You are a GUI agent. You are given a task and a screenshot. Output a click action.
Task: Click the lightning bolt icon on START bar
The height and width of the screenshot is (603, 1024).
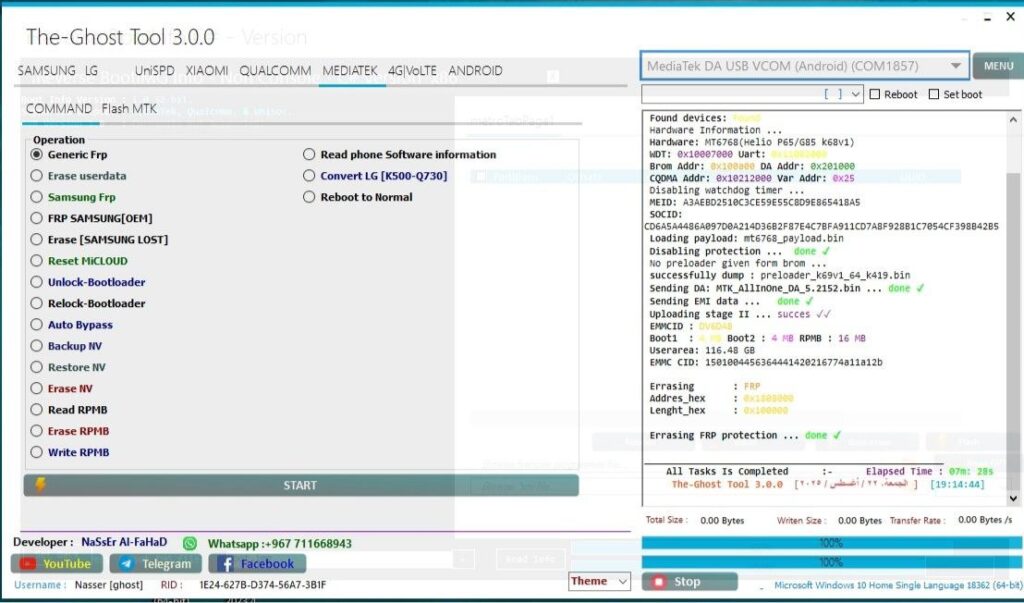40,485
